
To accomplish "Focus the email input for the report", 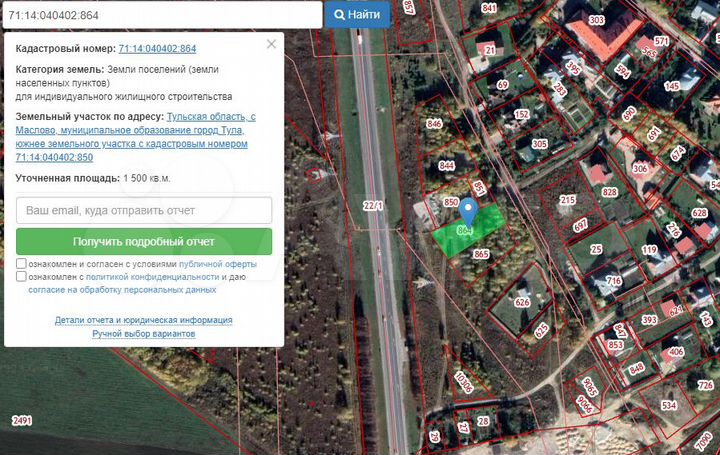I will tap(144, 211).
